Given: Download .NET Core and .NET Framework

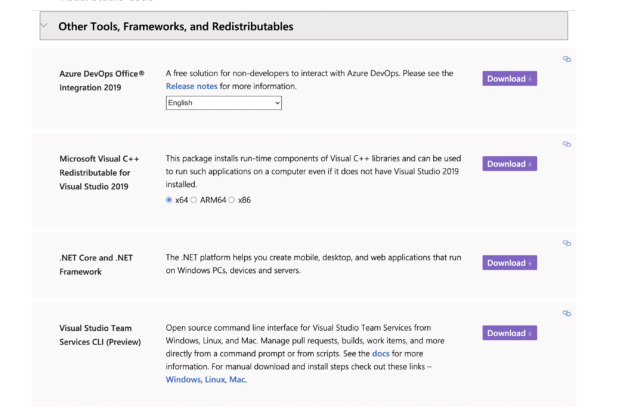Looking at the screenshot, I should [x=509, y=263].
